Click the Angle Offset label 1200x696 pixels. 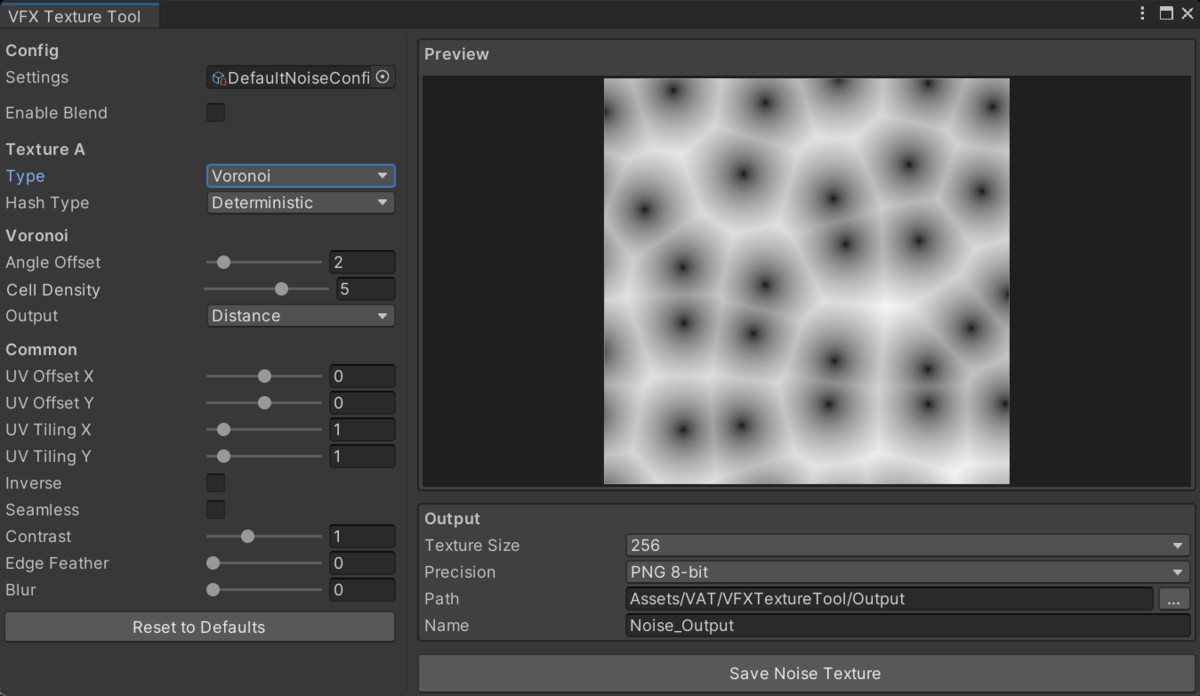53,262
